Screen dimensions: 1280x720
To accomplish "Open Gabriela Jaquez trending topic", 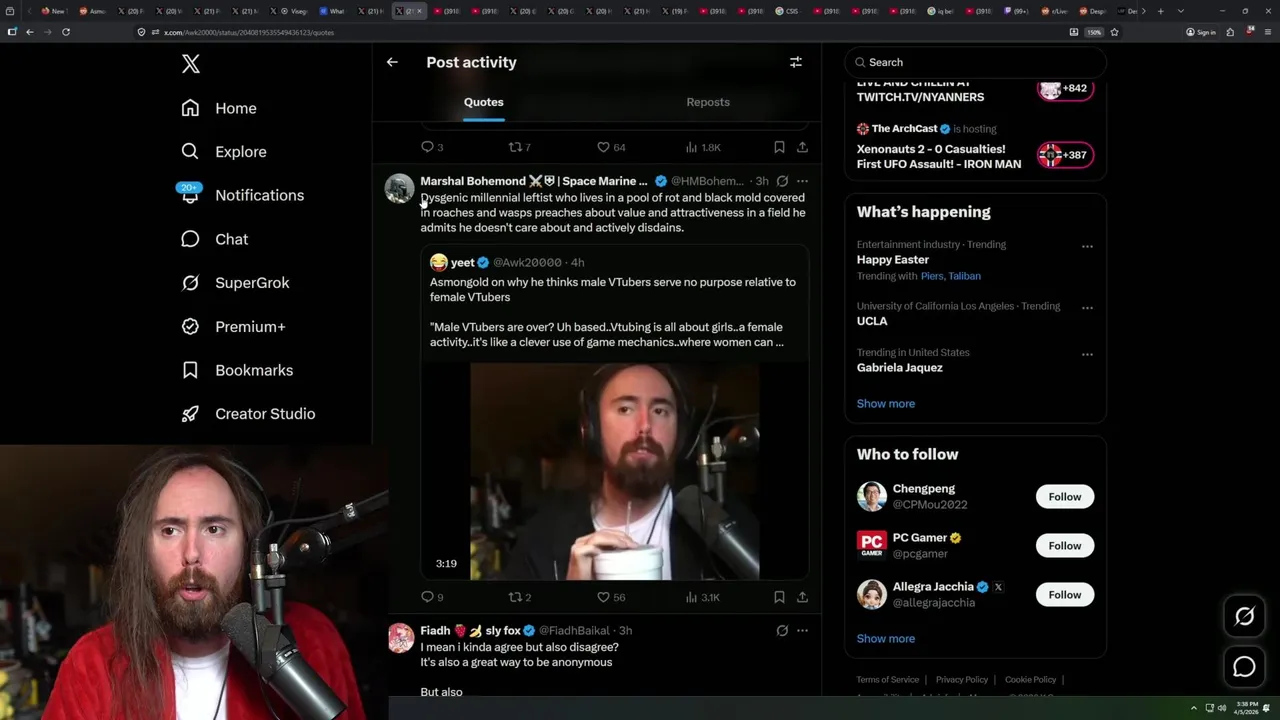I will pos(899,368).
